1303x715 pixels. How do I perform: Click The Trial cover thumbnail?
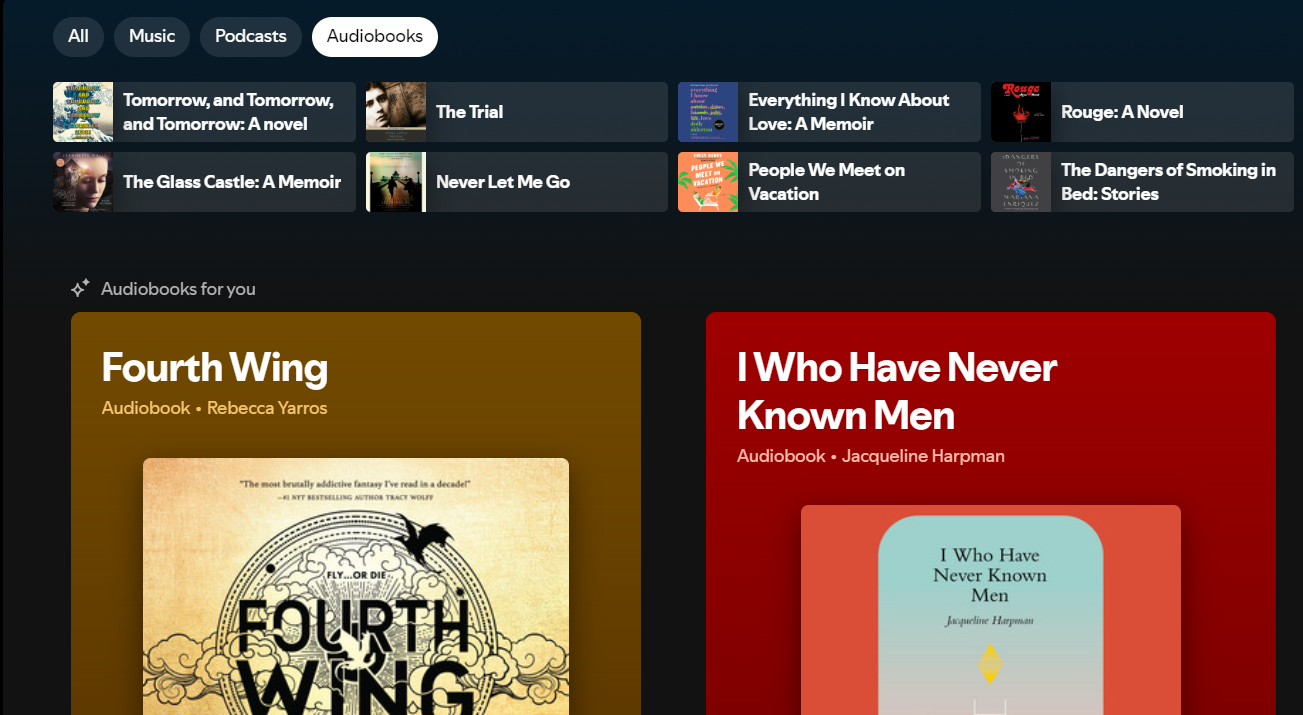tap(396, 112)
